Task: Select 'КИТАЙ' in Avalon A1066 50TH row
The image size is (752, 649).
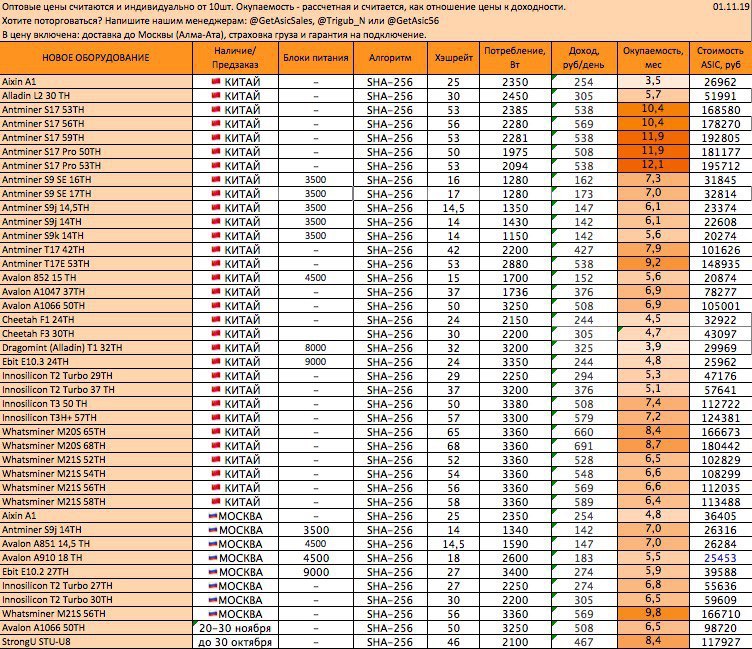Action: pyautogui.click(x=242, y=306)
